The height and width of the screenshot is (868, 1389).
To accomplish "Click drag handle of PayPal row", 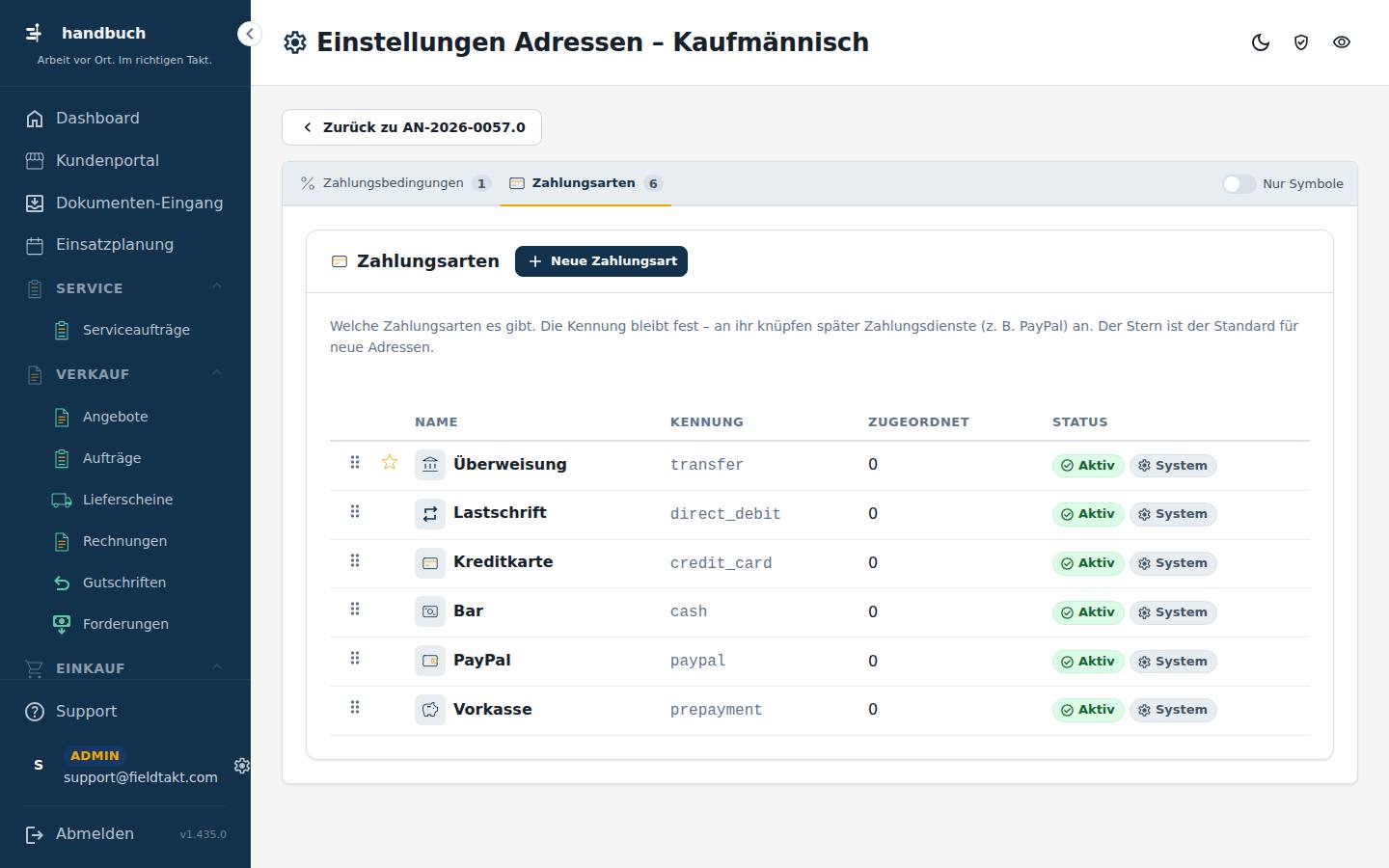I will coord(355,659).
